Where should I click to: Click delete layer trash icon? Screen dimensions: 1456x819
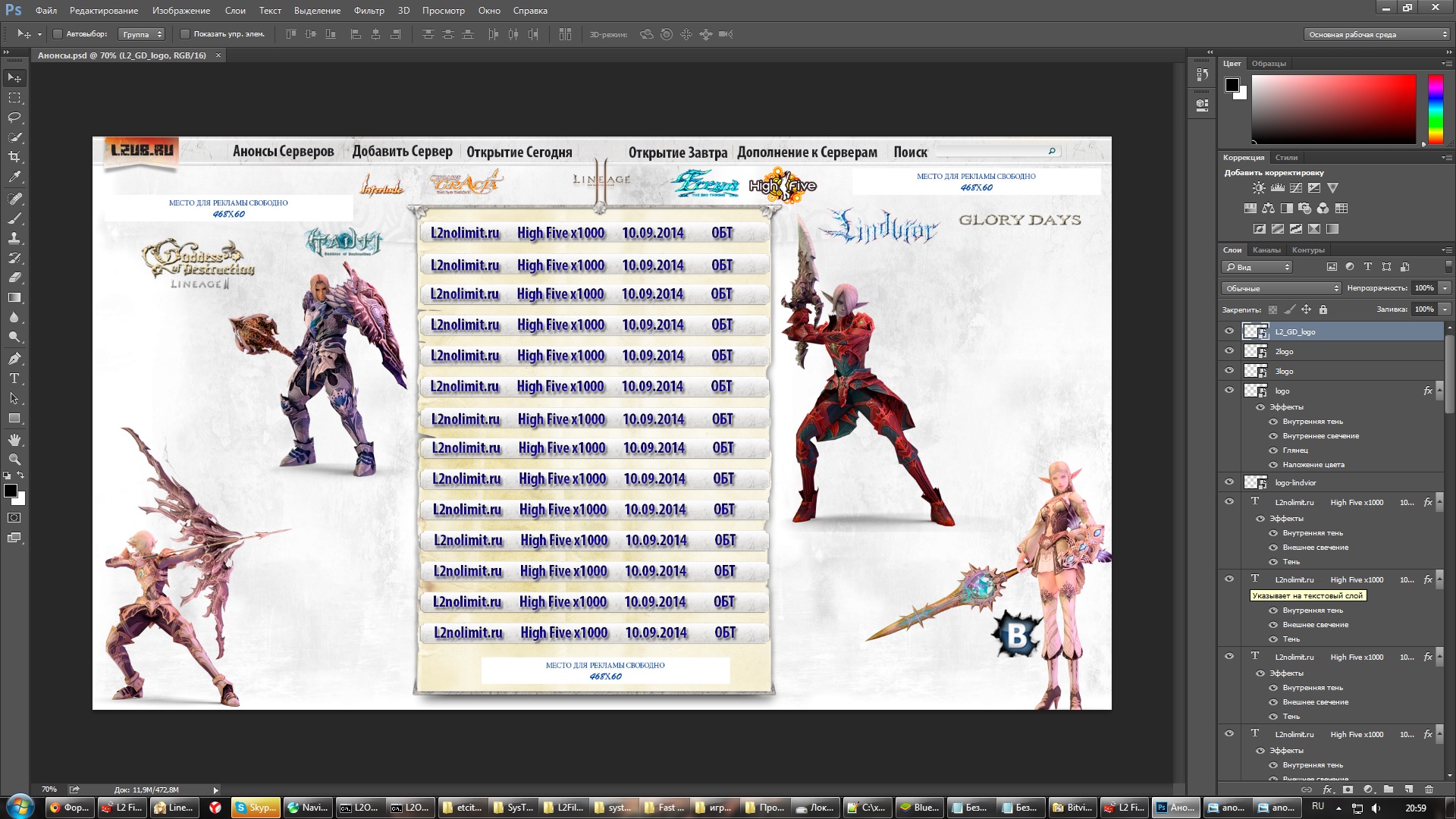pyautogui.click(x=1429, y=789)
